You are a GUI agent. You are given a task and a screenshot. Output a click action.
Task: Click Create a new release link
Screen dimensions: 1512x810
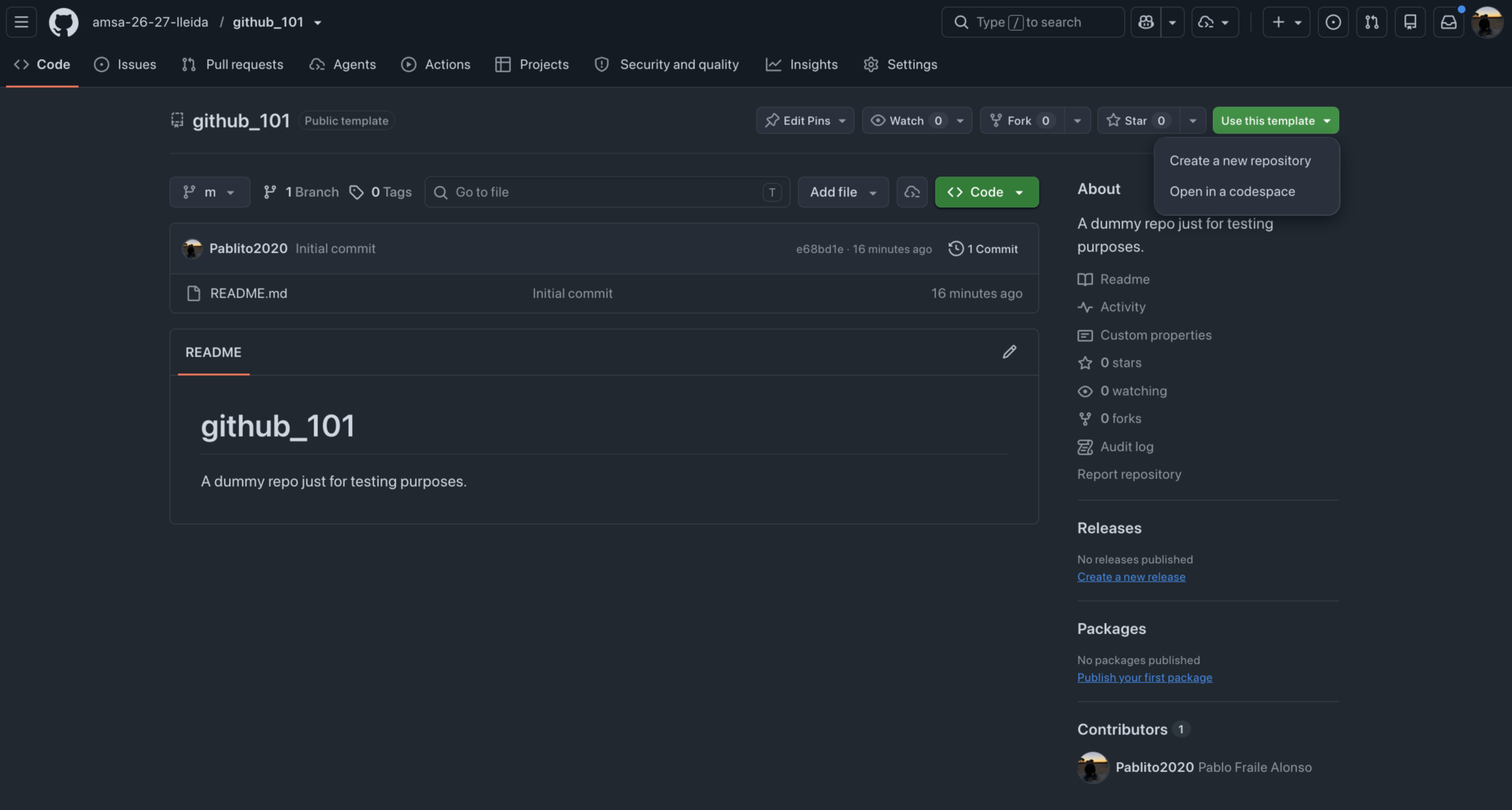click(1131, 577)
